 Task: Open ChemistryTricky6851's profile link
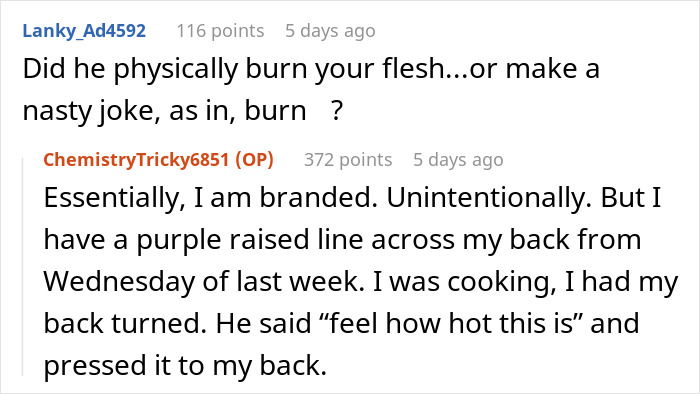136,159
